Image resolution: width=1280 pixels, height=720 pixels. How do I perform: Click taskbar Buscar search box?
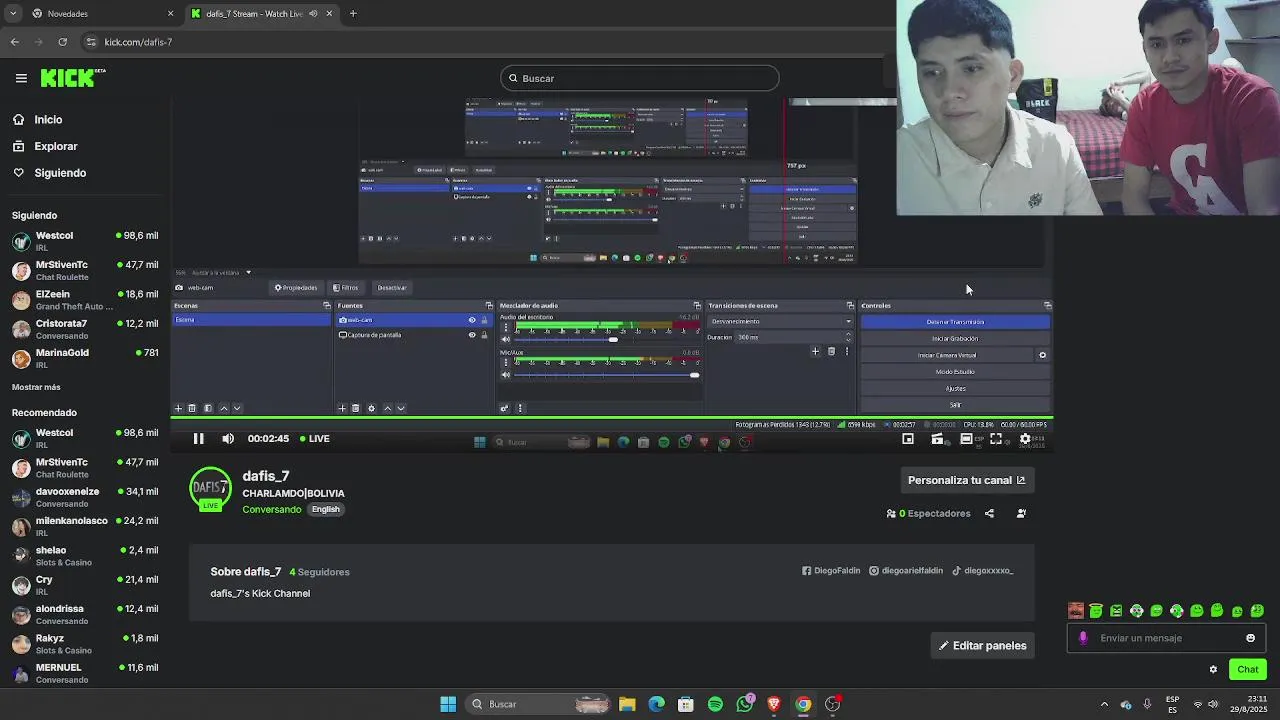coord(540,704)
